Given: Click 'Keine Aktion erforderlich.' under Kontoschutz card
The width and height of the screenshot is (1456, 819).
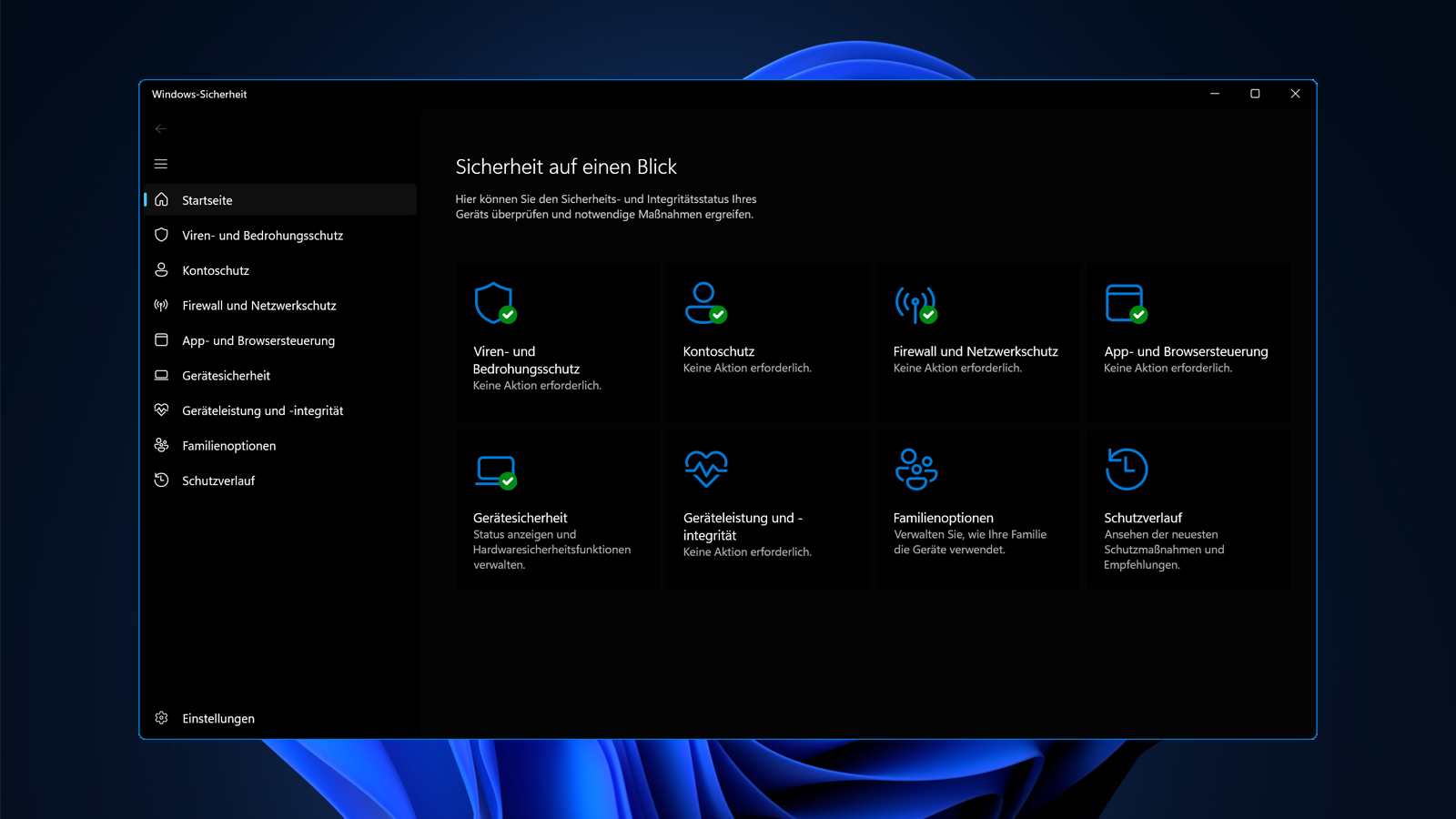Looking at the screenshot, I should [x=747, y=368].
